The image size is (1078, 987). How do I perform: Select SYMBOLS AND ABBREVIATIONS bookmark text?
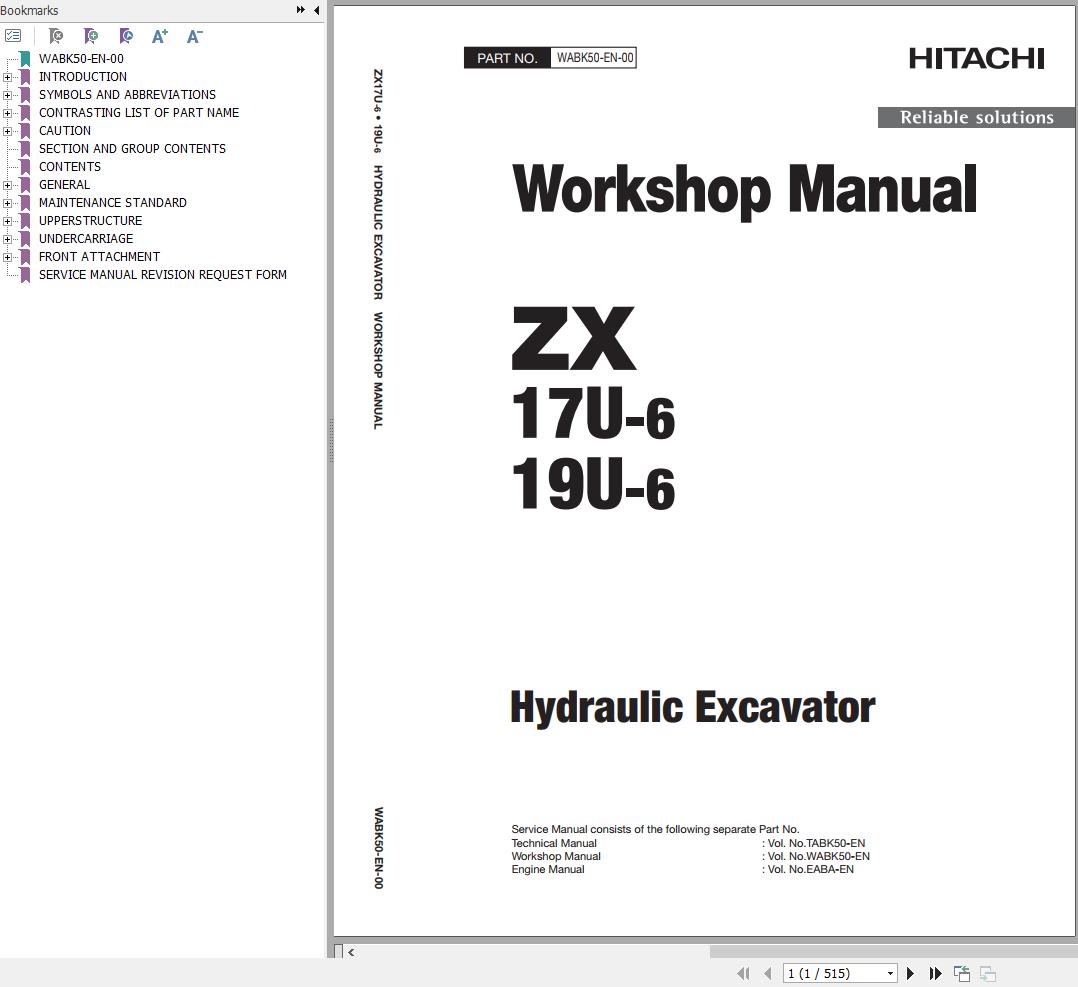point(127,95)
